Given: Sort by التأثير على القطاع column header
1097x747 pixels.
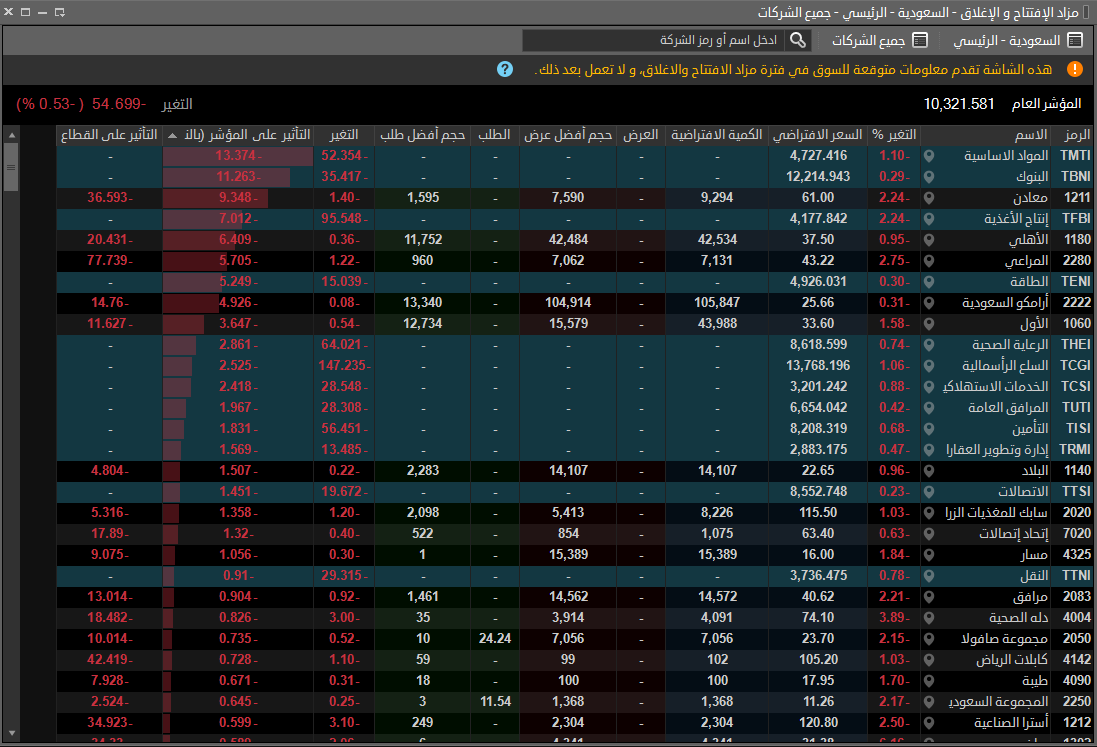Looking at the screenshot, I should tap(109, 135).
